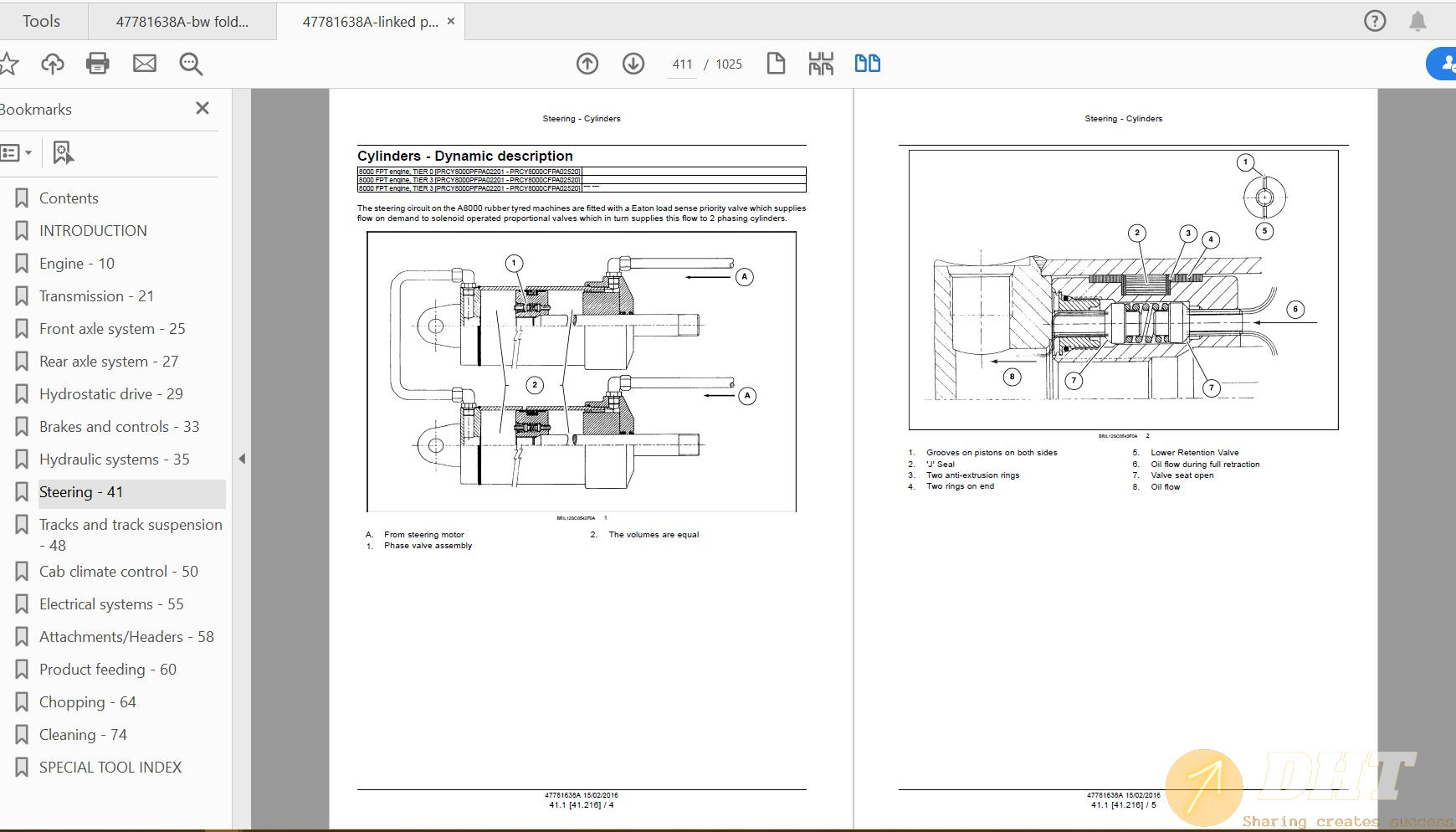Image resolution: width=1456 pixels, height=832 pixels.
Task: Open the Hydraulic systems - 35 bookmark
Action: [114, 460]
